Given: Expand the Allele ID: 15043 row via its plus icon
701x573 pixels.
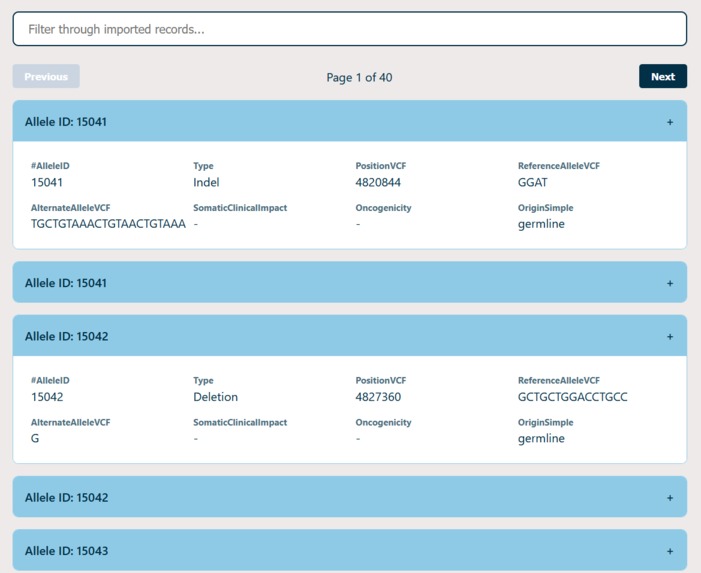Looking at the screenshot, I should (x=670, y=551).
